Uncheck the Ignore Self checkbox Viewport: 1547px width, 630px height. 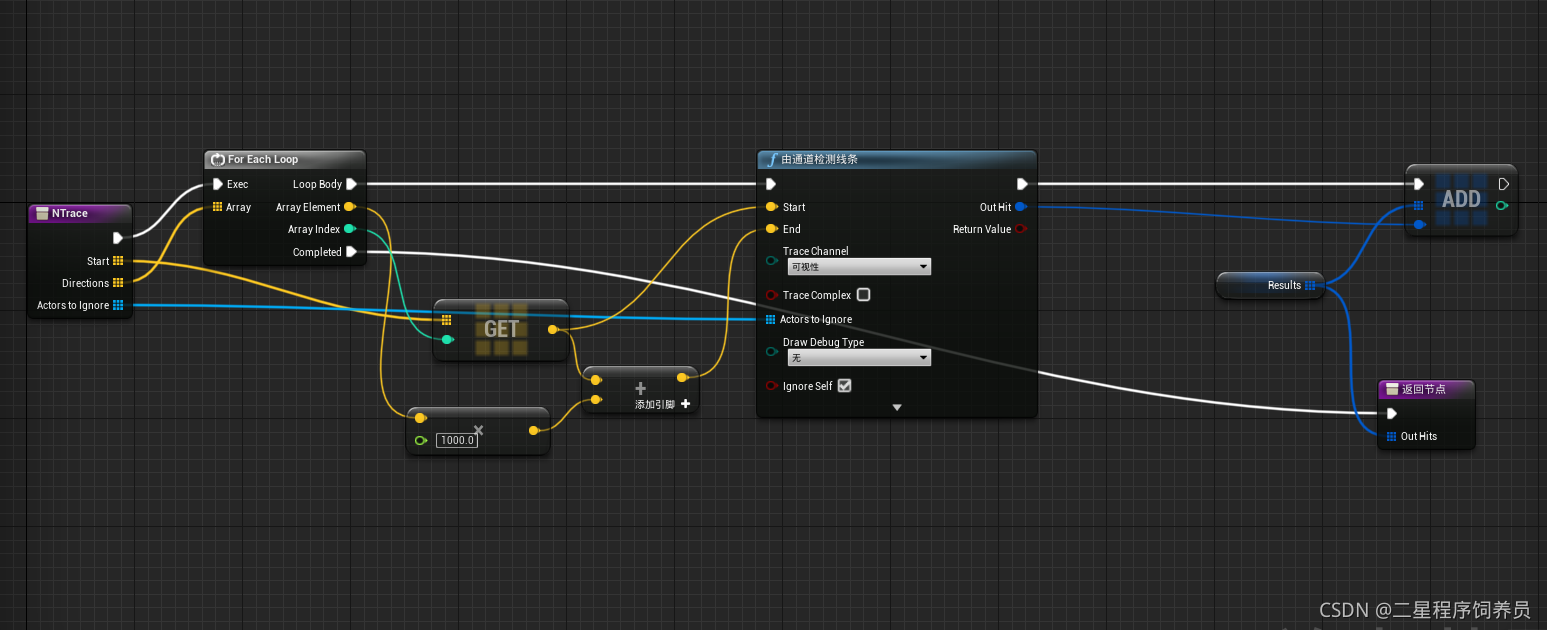pyautogui.click(x=844, y=386)
